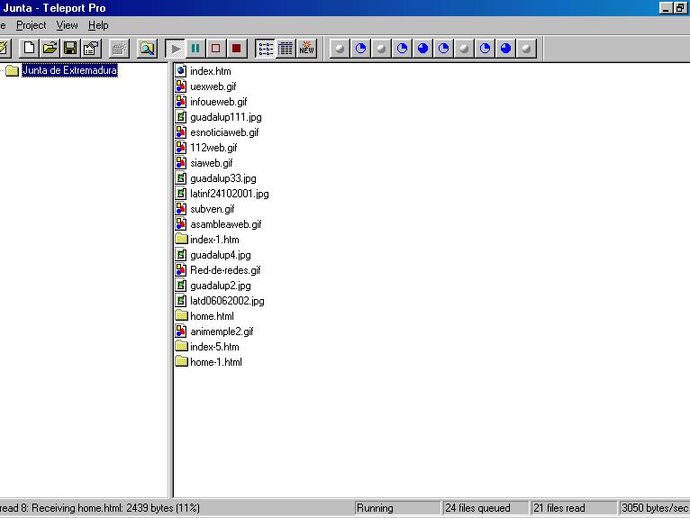Click the Stop button with hollow square
The image size is (690, 518).
pyautogui.click(x=216, y=48)
